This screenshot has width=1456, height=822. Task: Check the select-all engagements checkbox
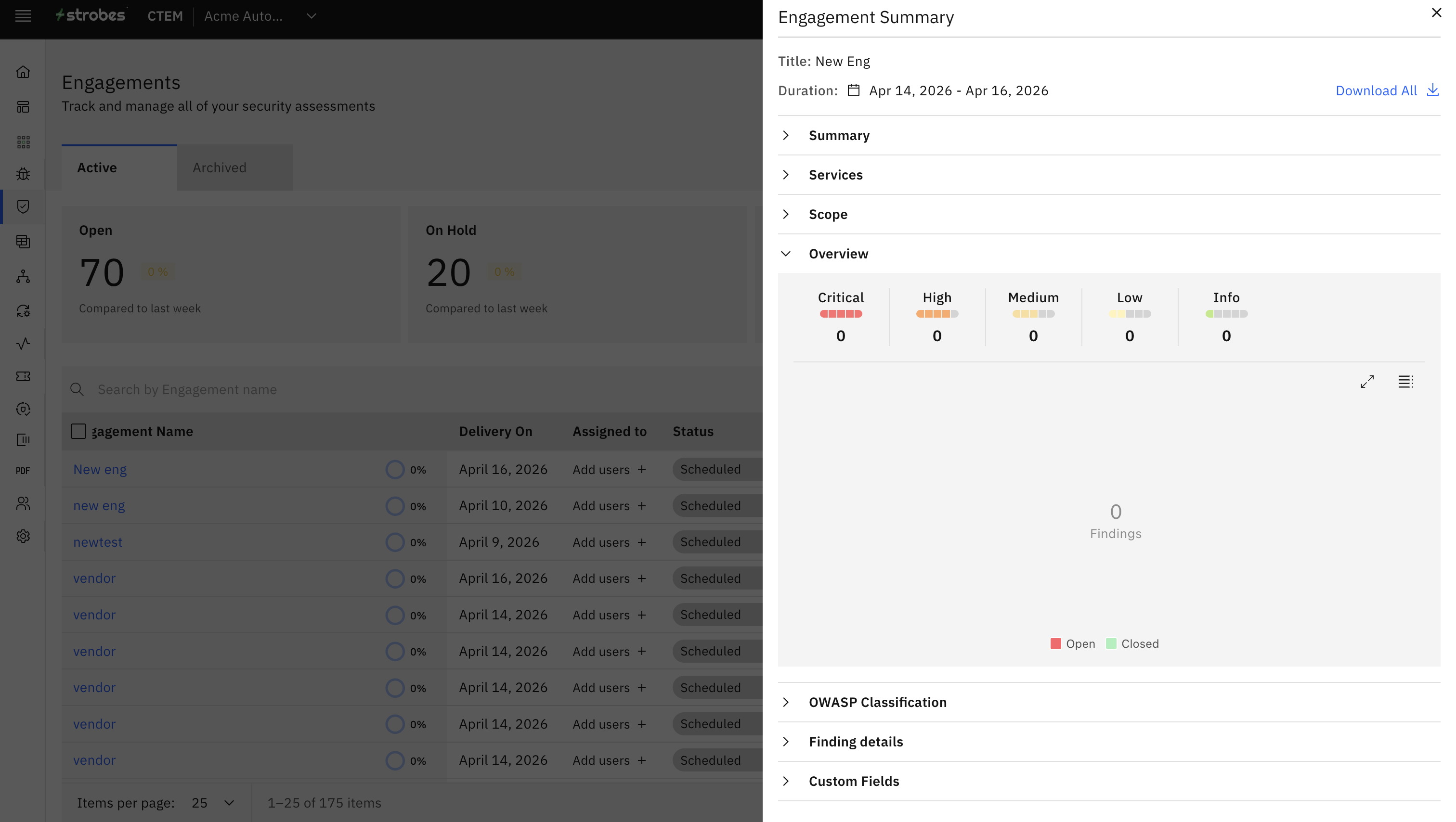click(x=78, y=432)
